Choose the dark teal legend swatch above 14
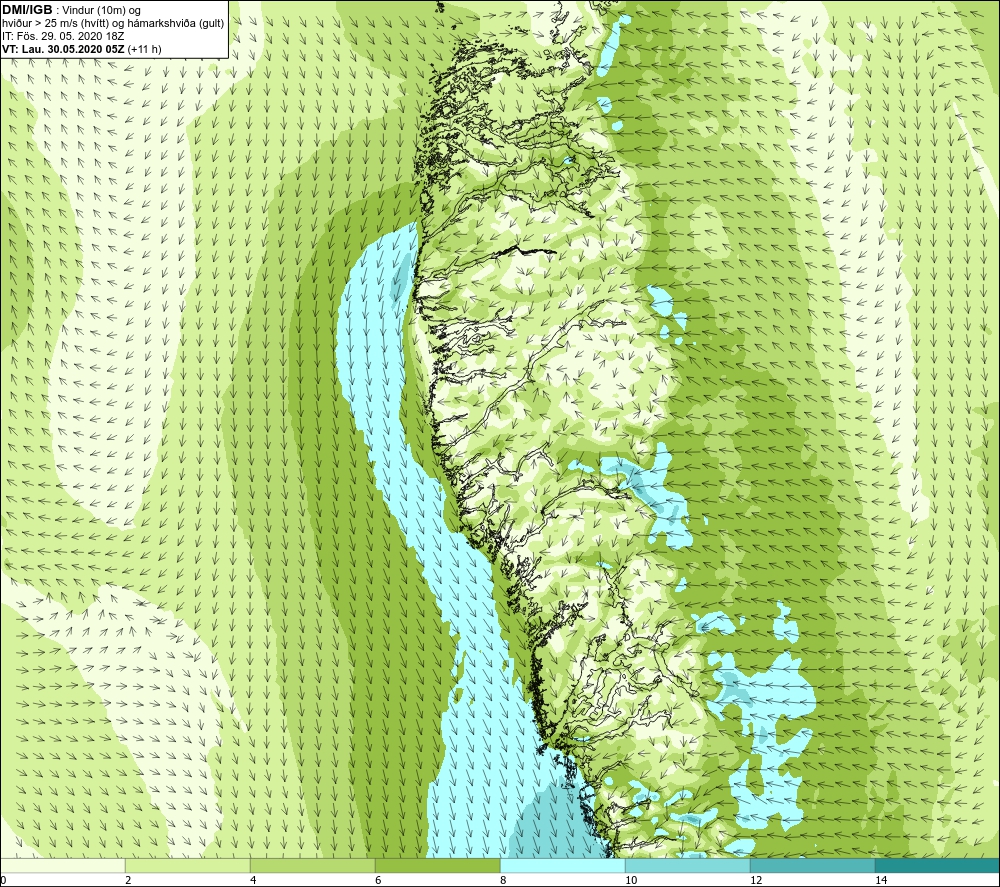The width and height of the screenshot is (1000, 887). [937, 865]
